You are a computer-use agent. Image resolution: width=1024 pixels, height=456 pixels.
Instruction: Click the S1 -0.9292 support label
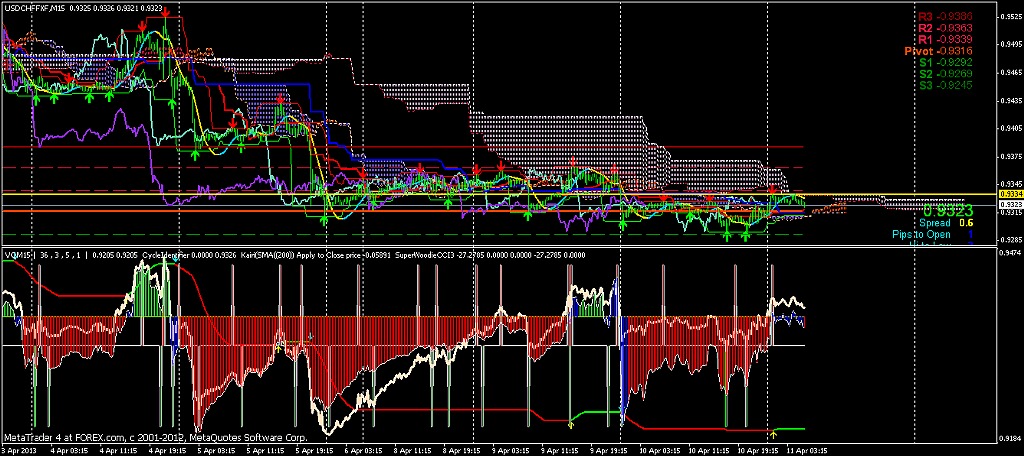click(x=946, y=63)
